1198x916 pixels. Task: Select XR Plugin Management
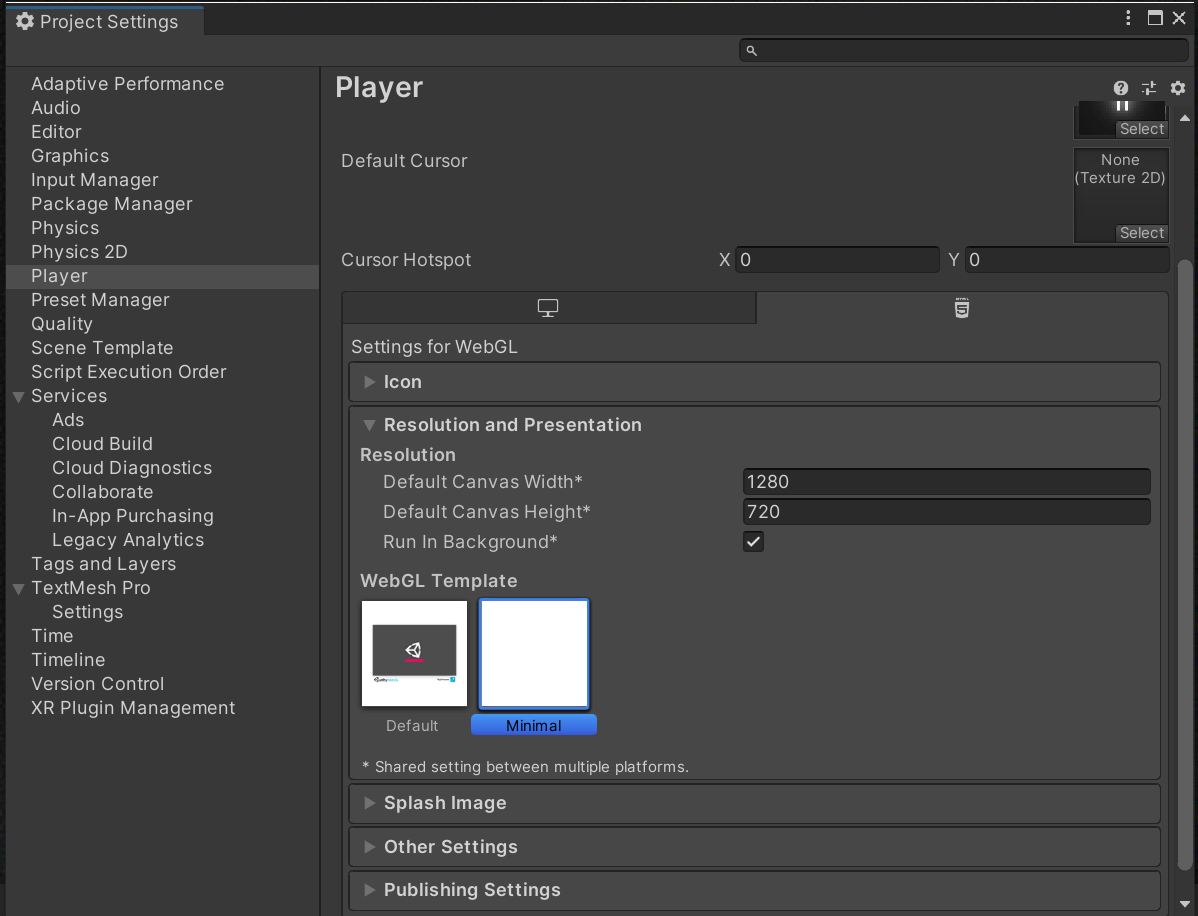tap(133, 708)
